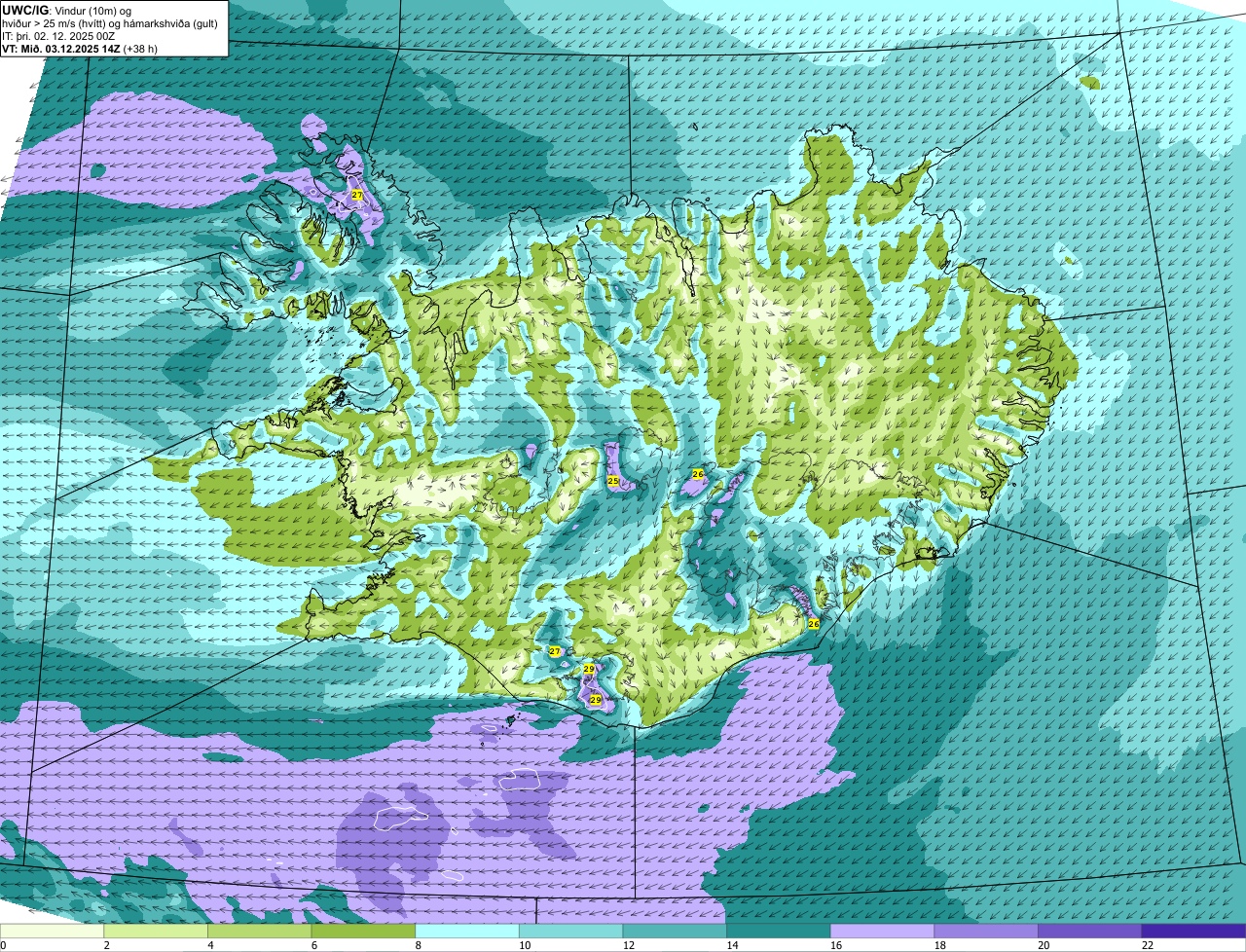The width and height of the screenshot is (1246, 952).
Task: Click the northern of the two 29 gust markers
Action: pos(589,670)
